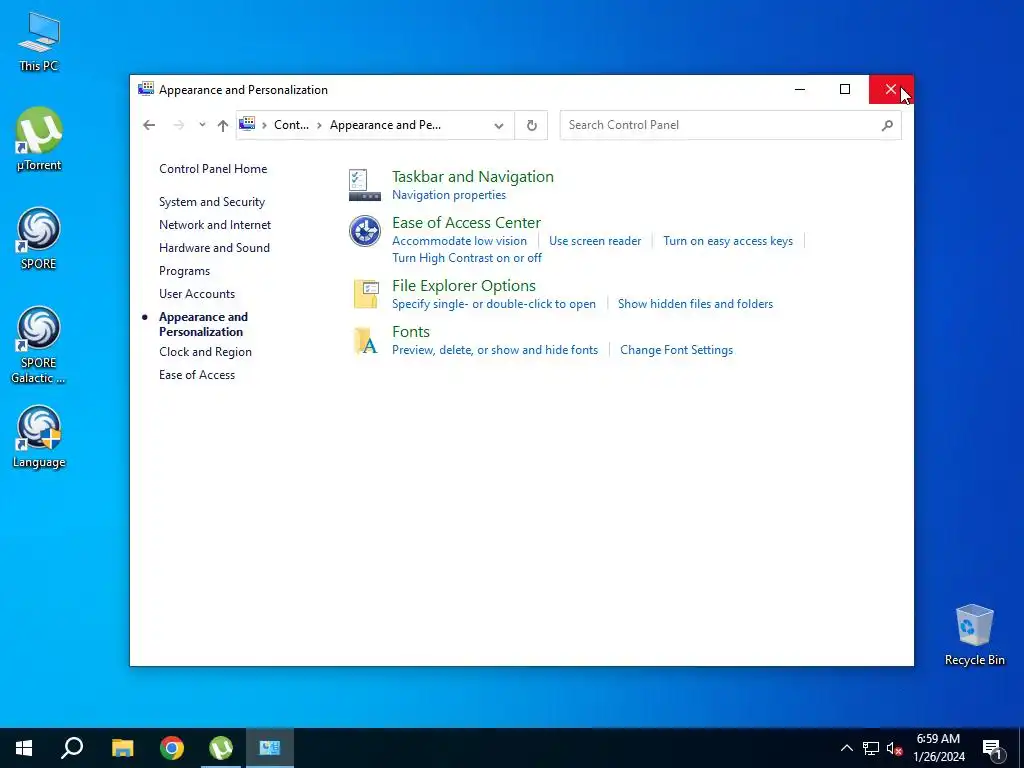Select the SPORE desktop shortcut
Viewport: 1024px width, 768px height.
click(x=39, y=238)
